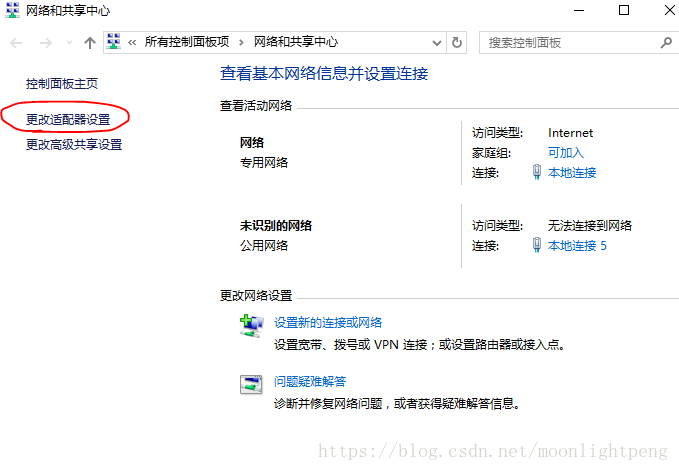Image resolution: width=679 pixels, height=471 pixels.
Task: Click the troubleshoot problems icon
Action: click(251, 384)
